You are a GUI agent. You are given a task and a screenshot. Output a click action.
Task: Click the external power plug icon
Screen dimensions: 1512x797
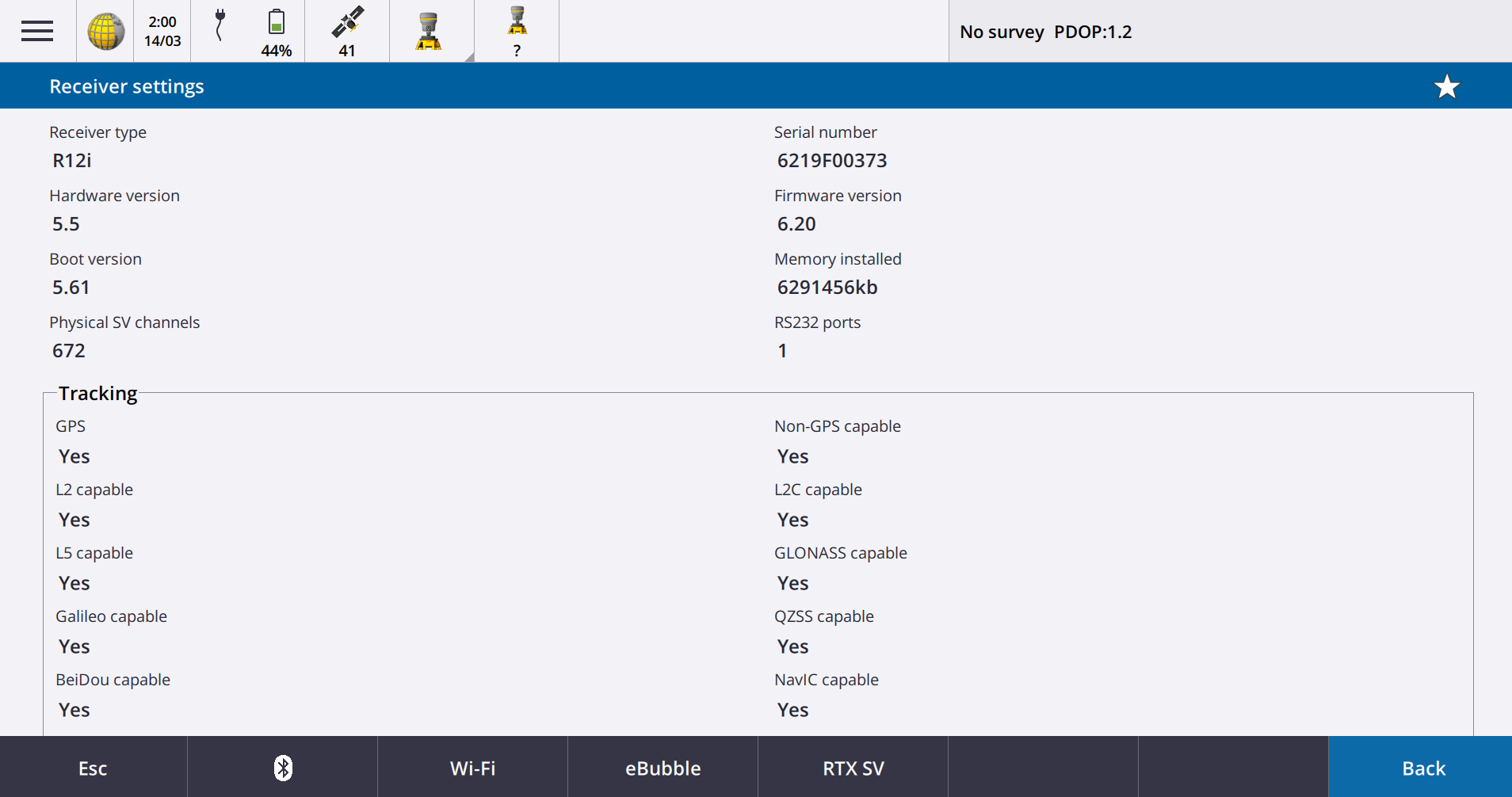pyautogui.click(x=220, y=25)
